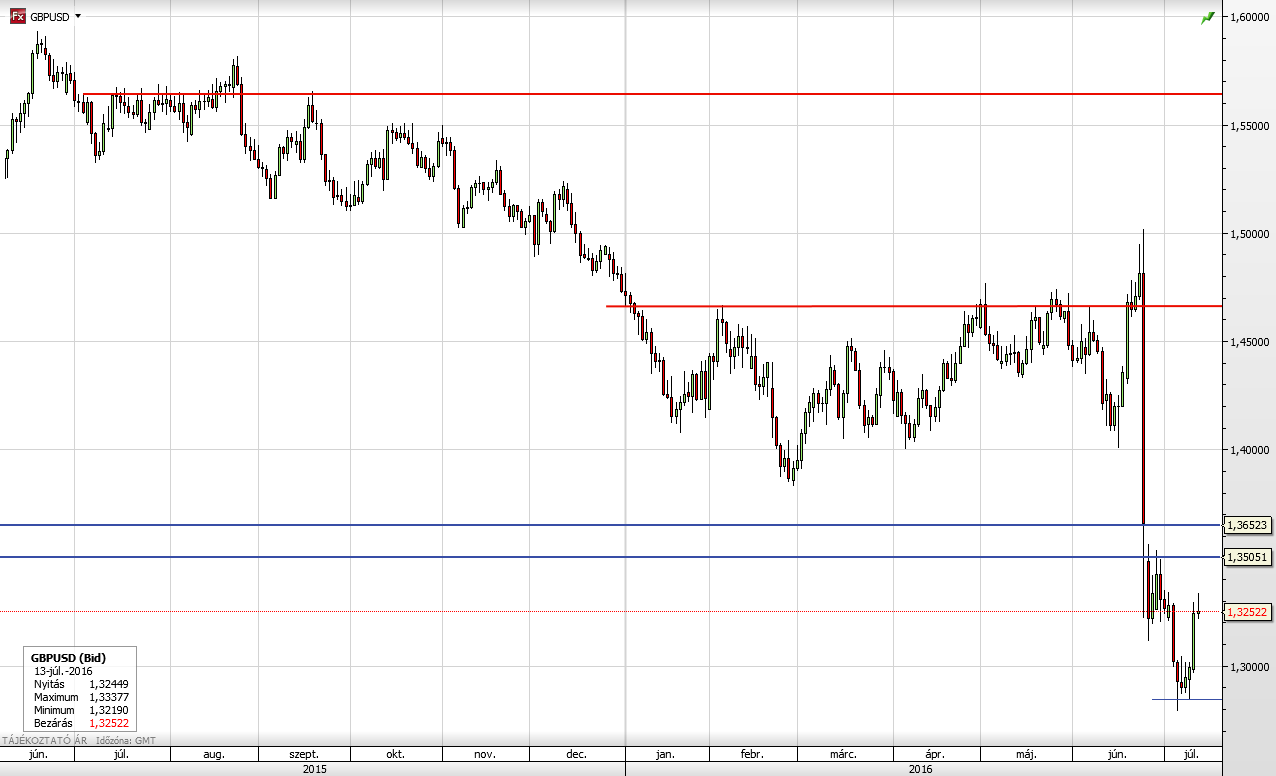Open the GBPUSD symbol dropdown arrow
Viewport: 1276px width, 776px height.
coord(78,17)
